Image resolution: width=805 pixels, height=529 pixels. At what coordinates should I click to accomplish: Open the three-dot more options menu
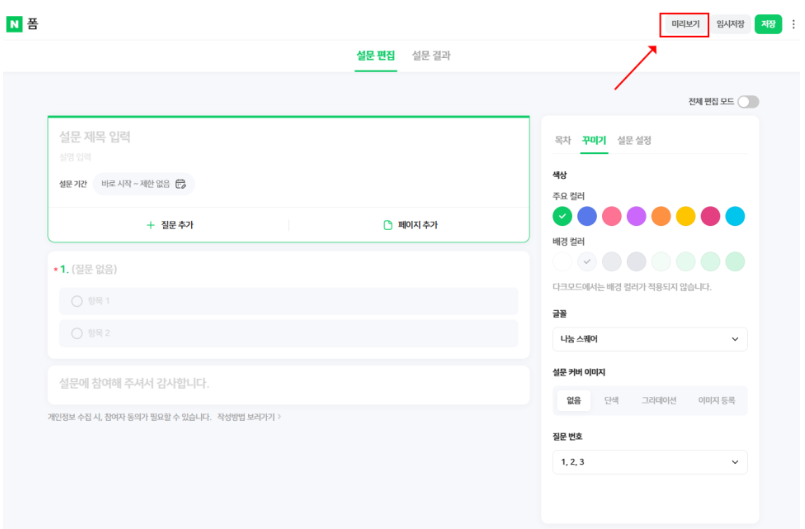[x=793, y=24]
